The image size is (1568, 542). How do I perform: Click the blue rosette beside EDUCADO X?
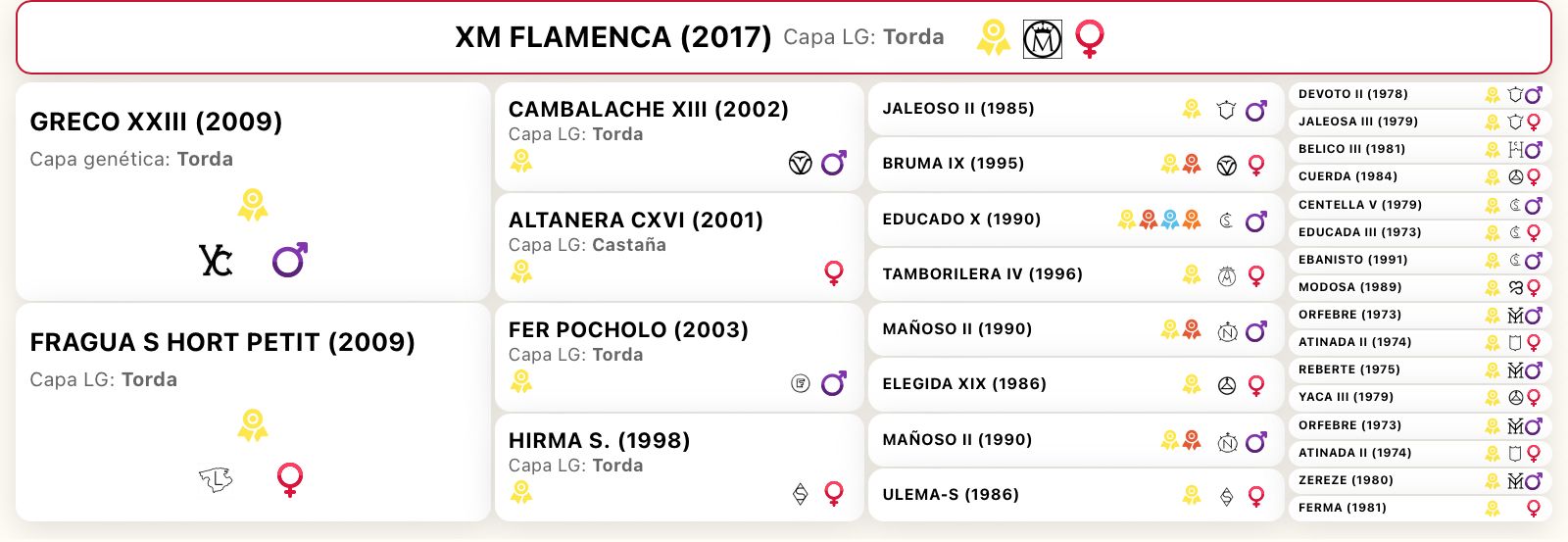[x=1170, y=220]
